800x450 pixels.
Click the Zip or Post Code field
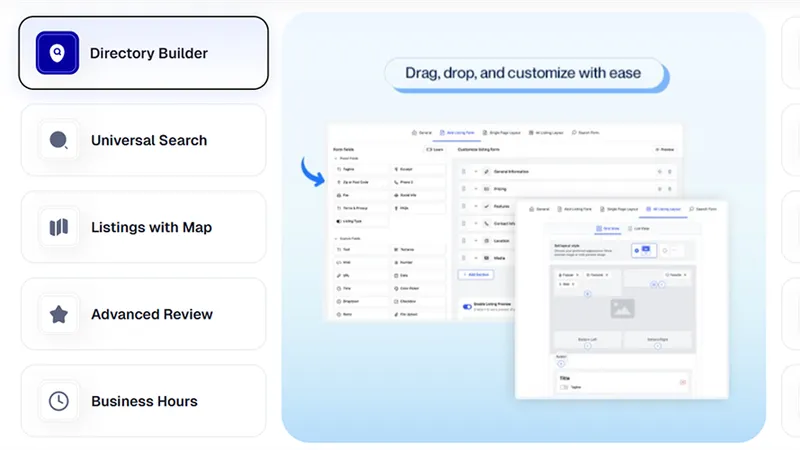tap(361, 182)
